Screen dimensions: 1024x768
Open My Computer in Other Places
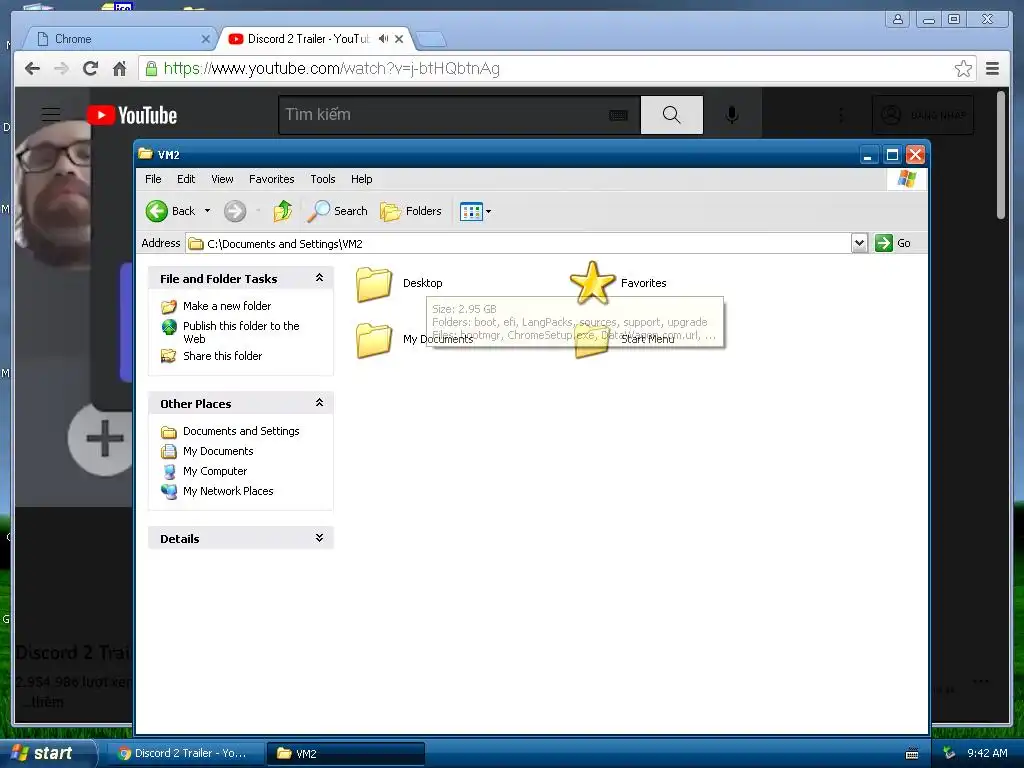215,471
